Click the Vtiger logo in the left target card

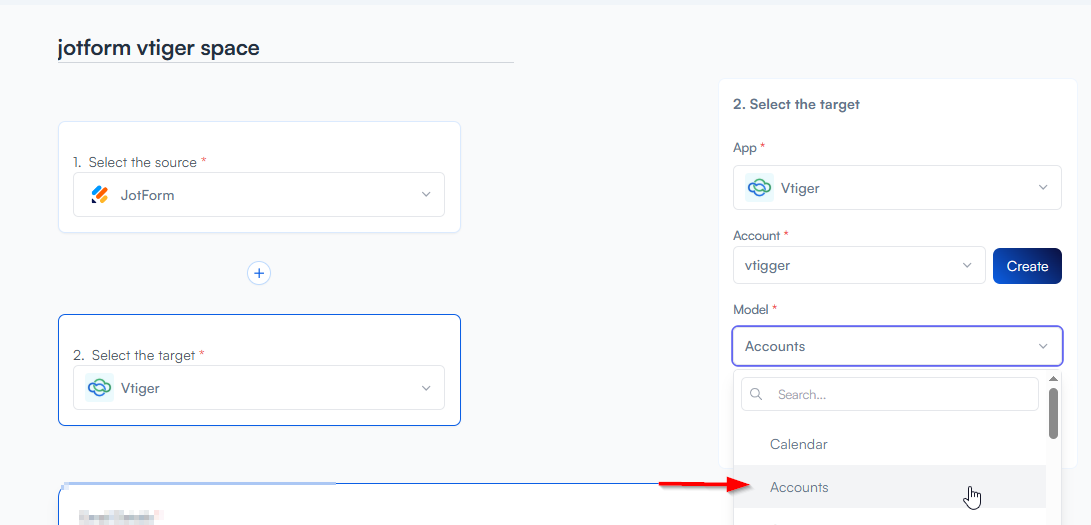point(100,388)
